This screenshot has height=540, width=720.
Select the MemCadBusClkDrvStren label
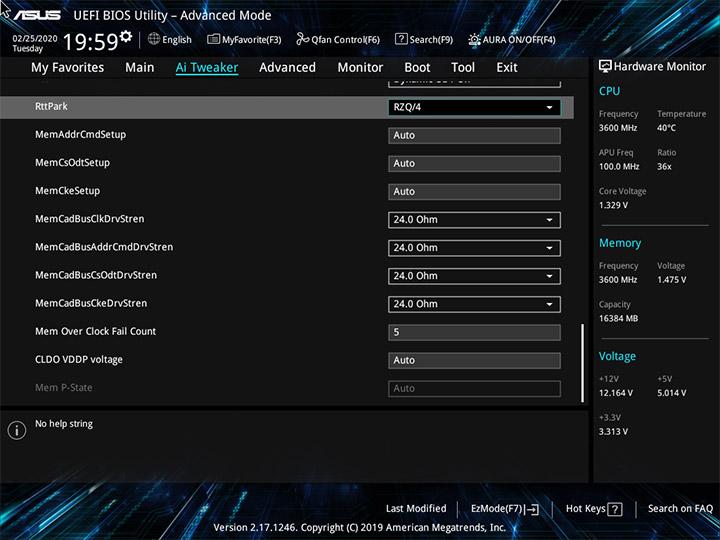click(x=90, y=219)
